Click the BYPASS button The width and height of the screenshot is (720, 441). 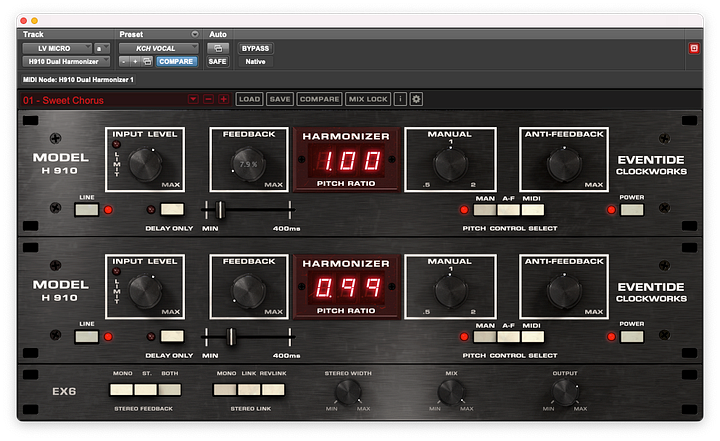(255, 48)
